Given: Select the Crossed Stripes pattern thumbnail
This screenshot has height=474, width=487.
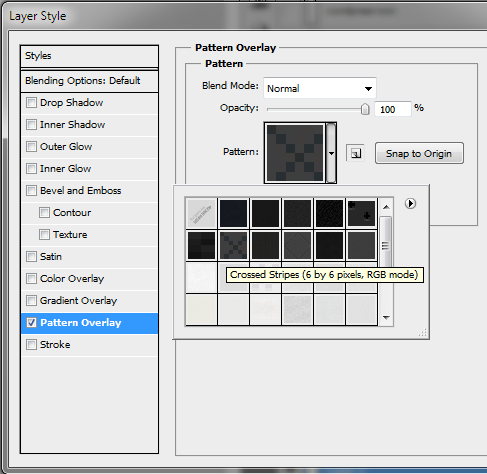Looking at the screenshot, I should (233, 246).
